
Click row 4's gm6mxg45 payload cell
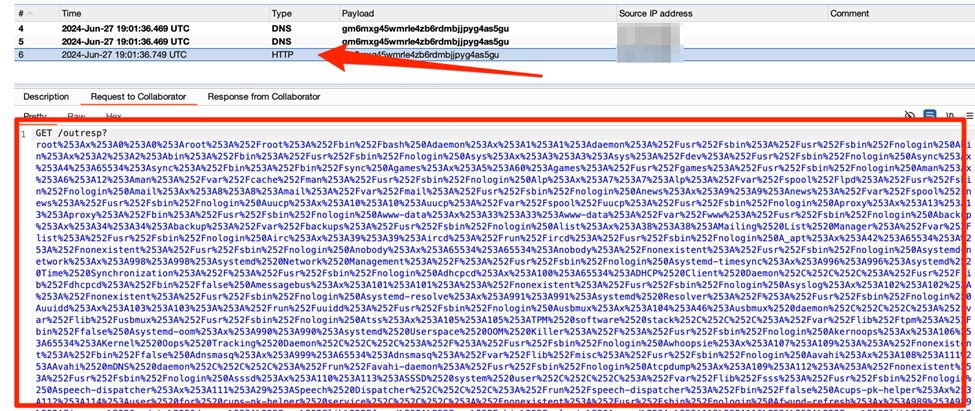pyautogui.click(x=425, y=29)
